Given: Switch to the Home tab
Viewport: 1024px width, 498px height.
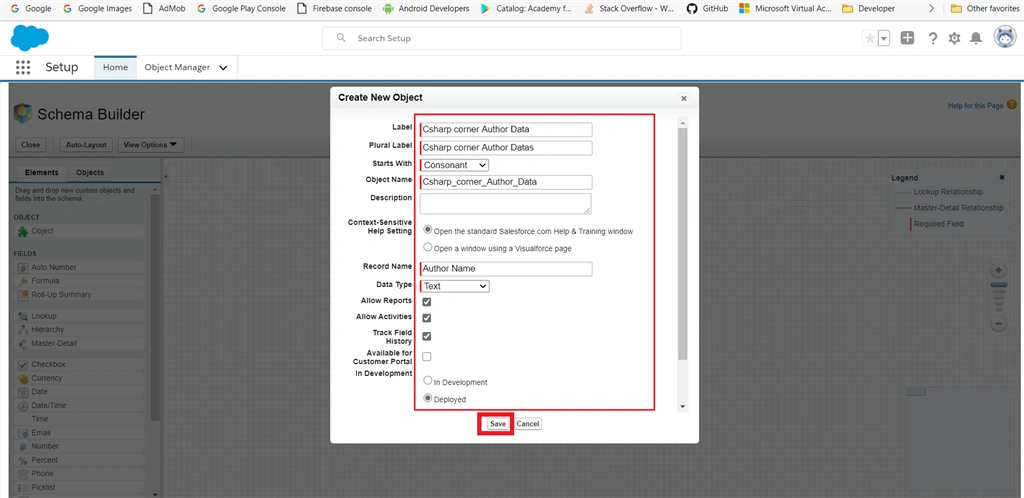Looking at the screenshot, I should pos(116,67).
